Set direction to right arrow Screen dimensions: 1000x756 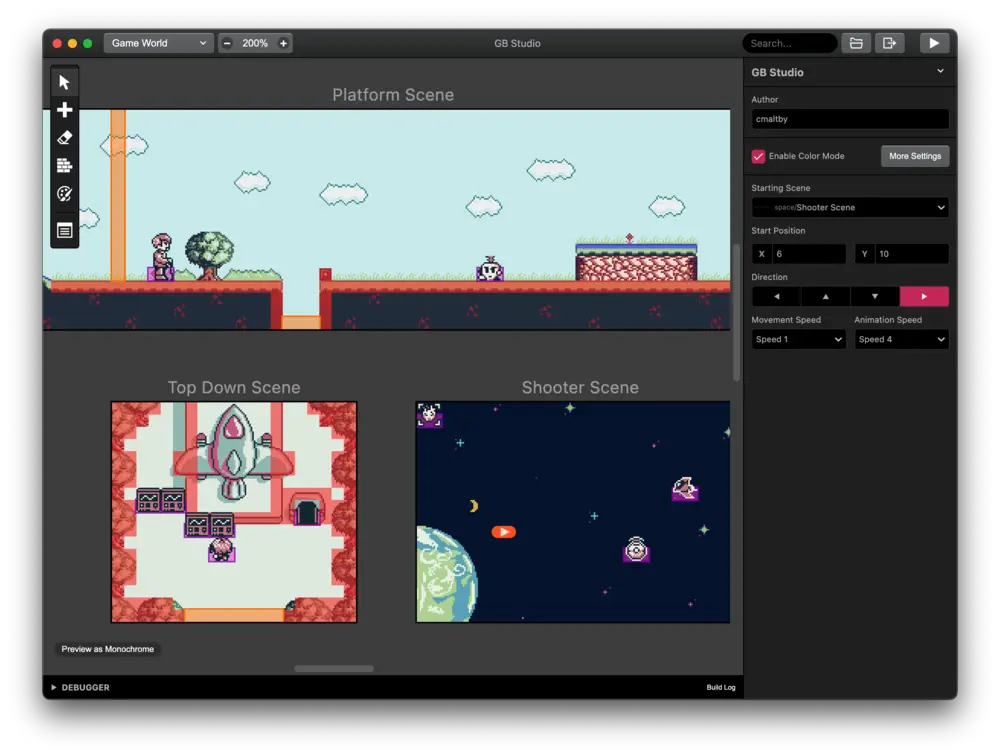point(924,296)
